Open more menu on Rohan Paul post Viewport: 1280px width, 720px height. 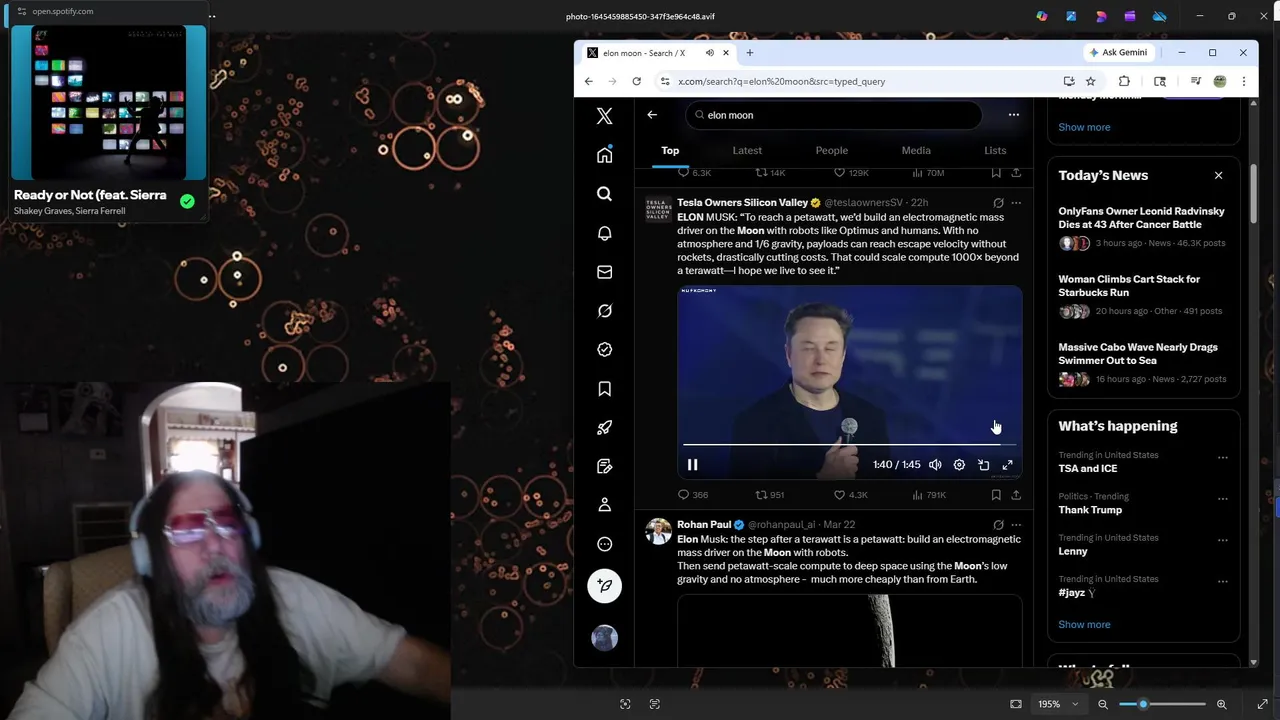1016,525
